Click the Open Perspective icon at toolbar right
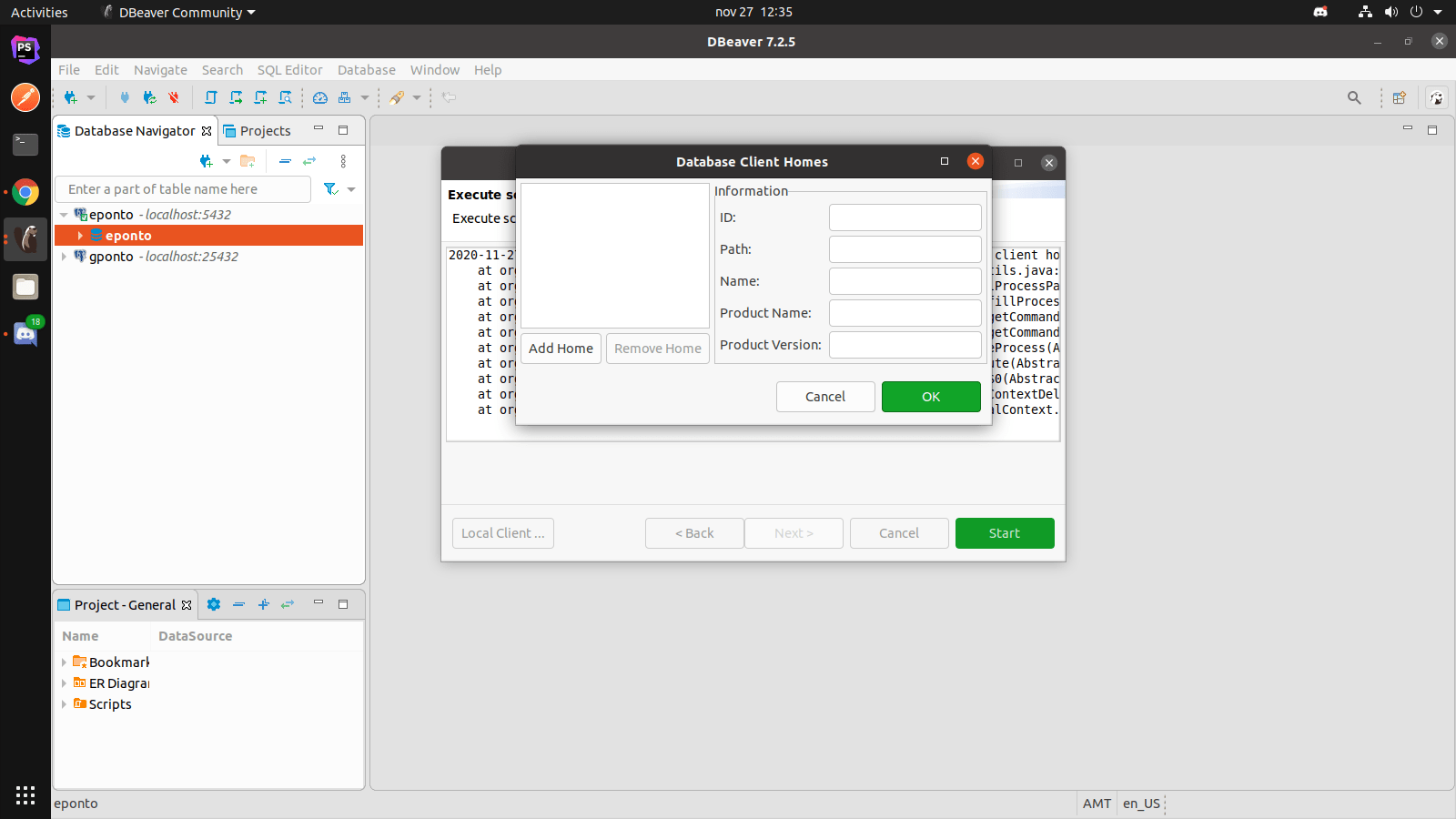The height and width of the screenshot is (819, 1456). tap(1400, 97)
